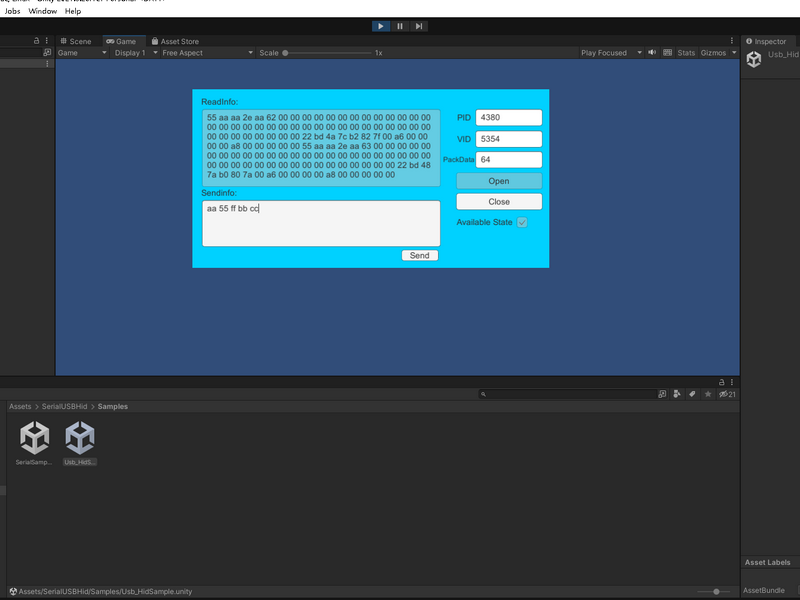
Task: Open the Window menu
Action: coord(43,11)
